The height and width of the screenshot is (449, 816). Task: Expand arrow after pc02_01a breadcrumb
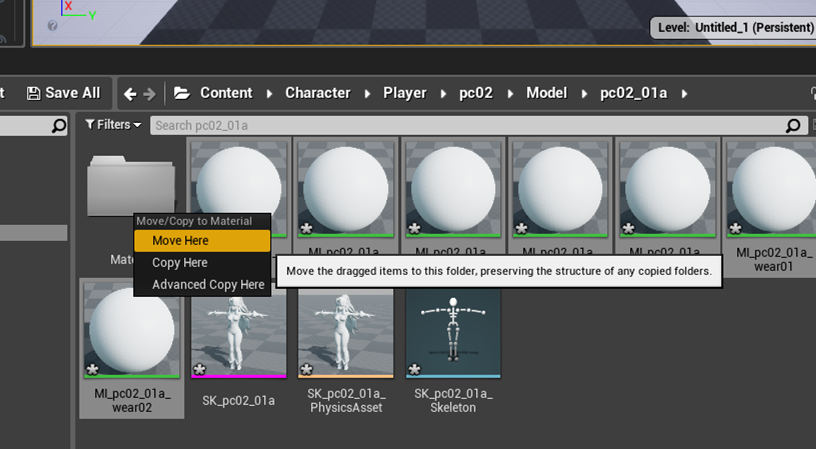tap(684, 94)
